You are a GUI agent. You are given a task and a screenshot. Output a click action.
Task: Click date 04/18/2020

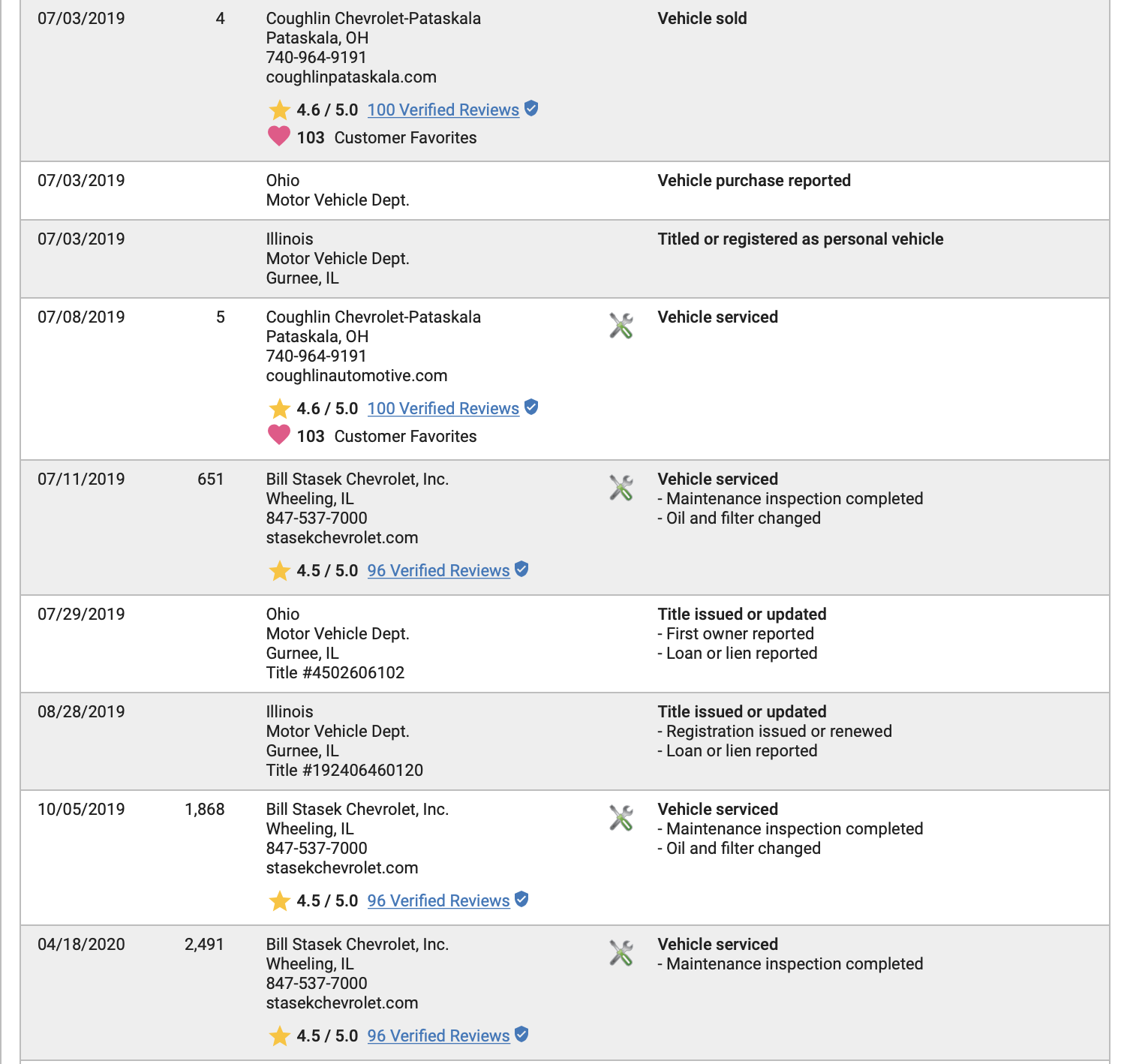point(81,945)
